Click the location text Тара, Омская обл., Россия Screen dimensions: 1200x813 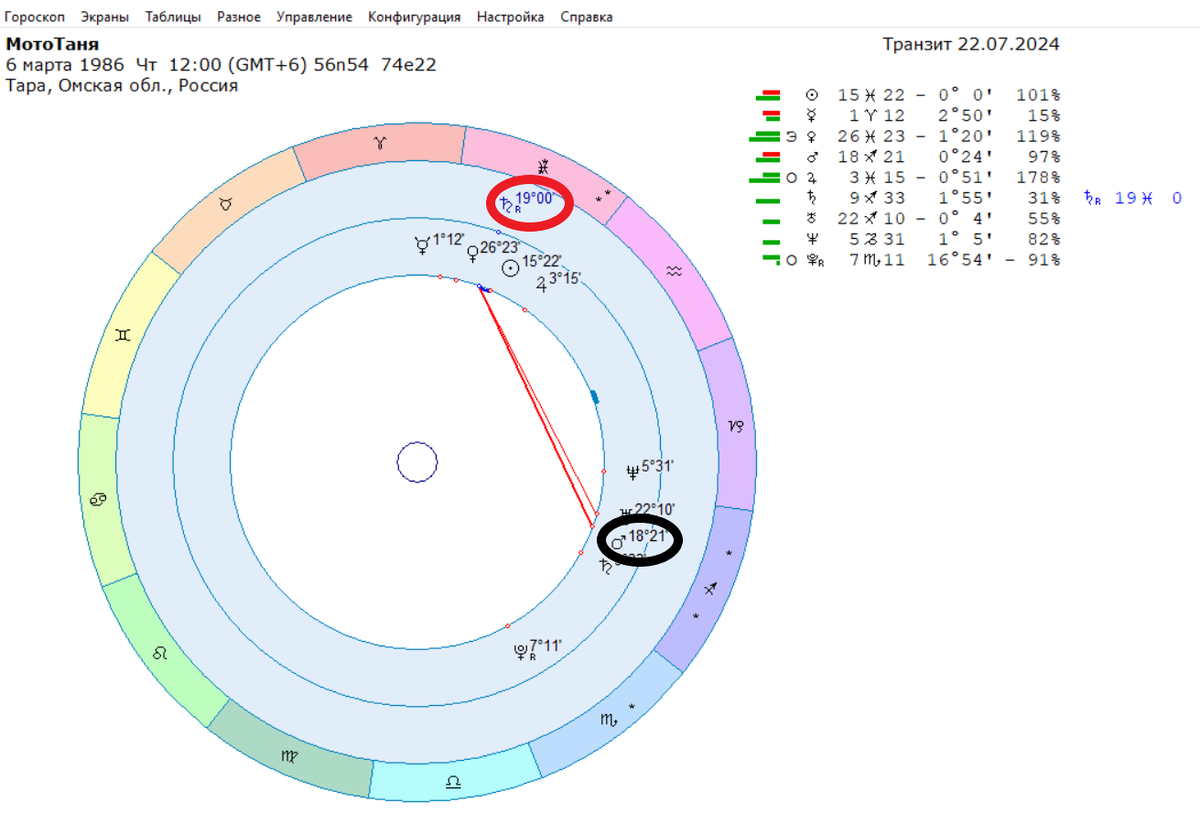click(122, 85)
